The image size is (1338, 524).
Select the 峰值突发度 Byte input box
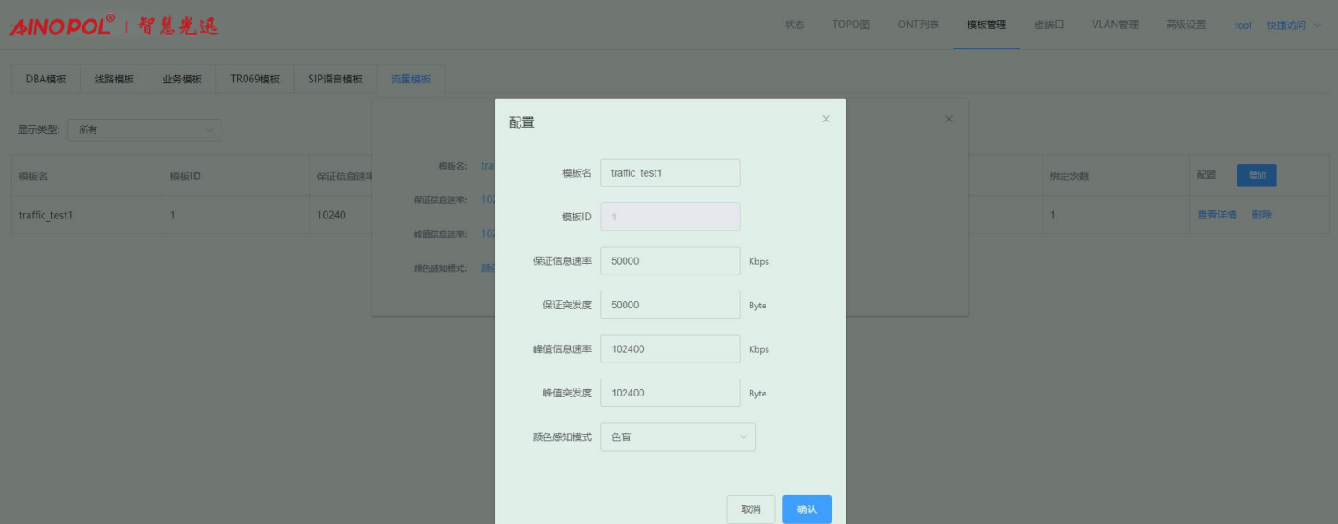coord(670,393)
